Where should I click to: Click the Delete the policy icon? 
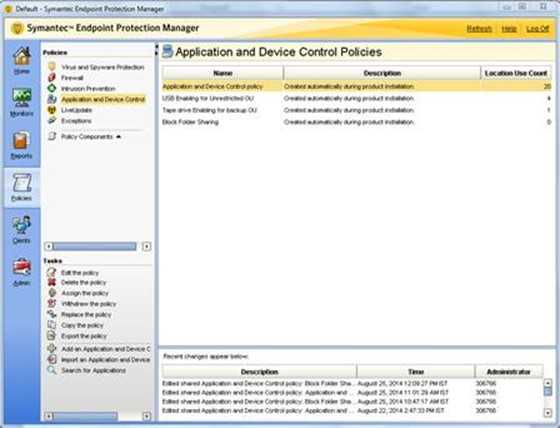(52, 282)
